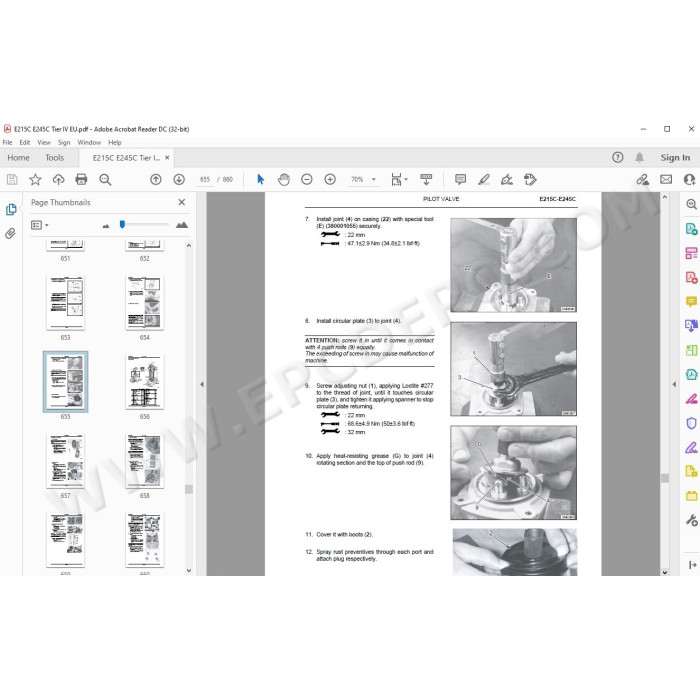Reduce thumbnail size small mountain icon
This screenshot has width=700, height=700.
(106, 225)
